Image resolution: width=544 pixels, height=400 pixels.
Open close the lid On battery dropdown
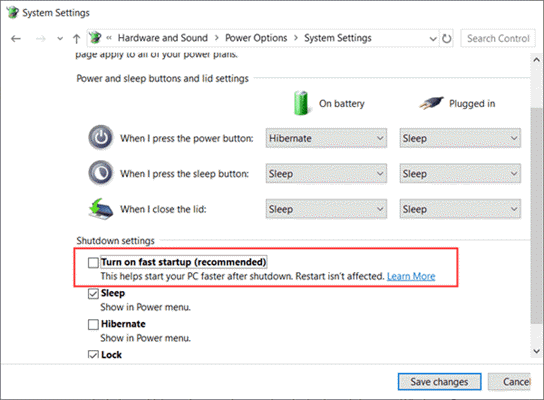tap(326, 209)
